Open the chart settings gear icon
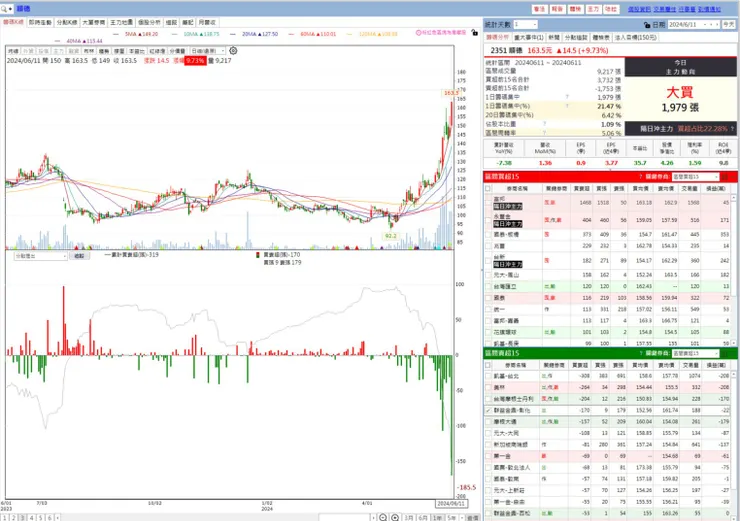Image resolution: width=740 pixels, height=521 pixels. (x=233, y=50)
